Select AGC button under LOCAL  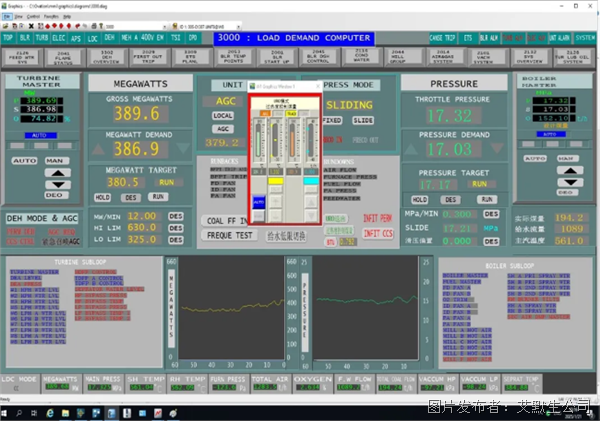click(223, 129)
